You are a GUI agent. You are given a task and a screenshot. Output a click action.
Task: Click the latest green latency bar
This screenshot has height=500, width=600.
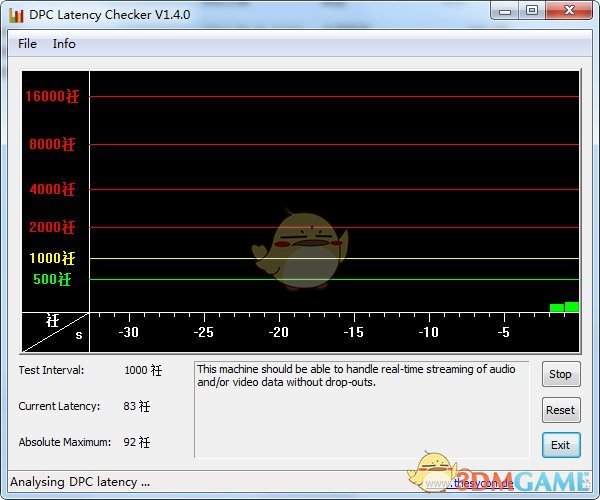point(572,307)
